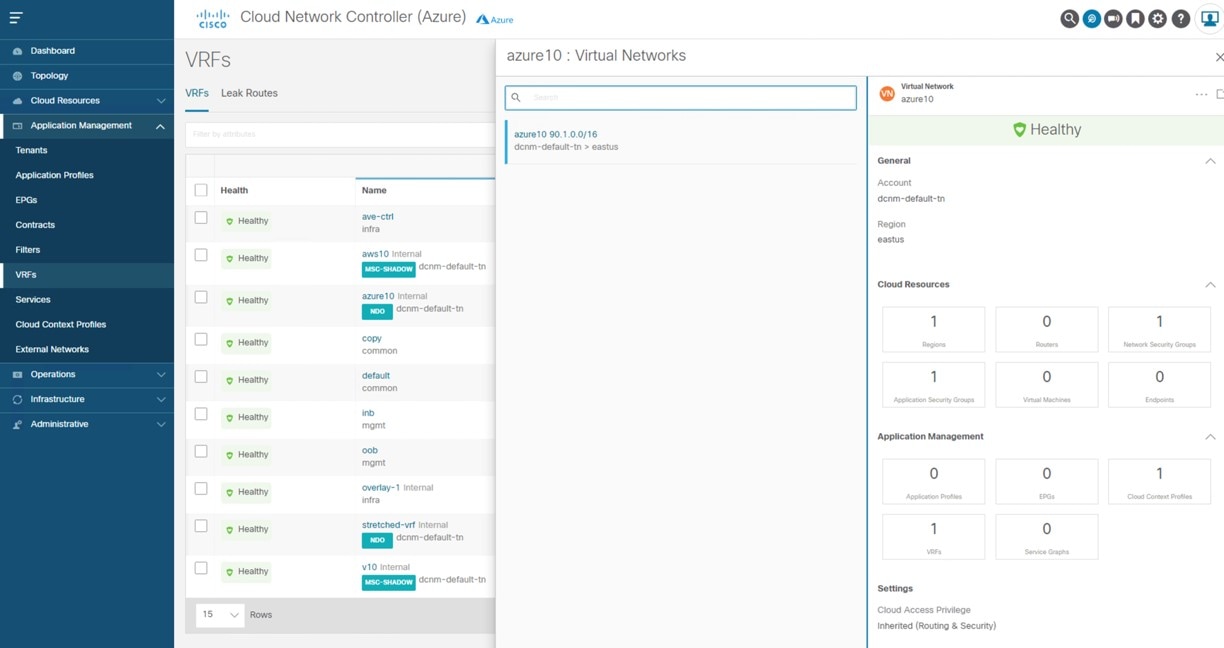This screenshot has height=648, width=1224.
Task: Open the help question mark icon
Action: [x=1180, y=19]
